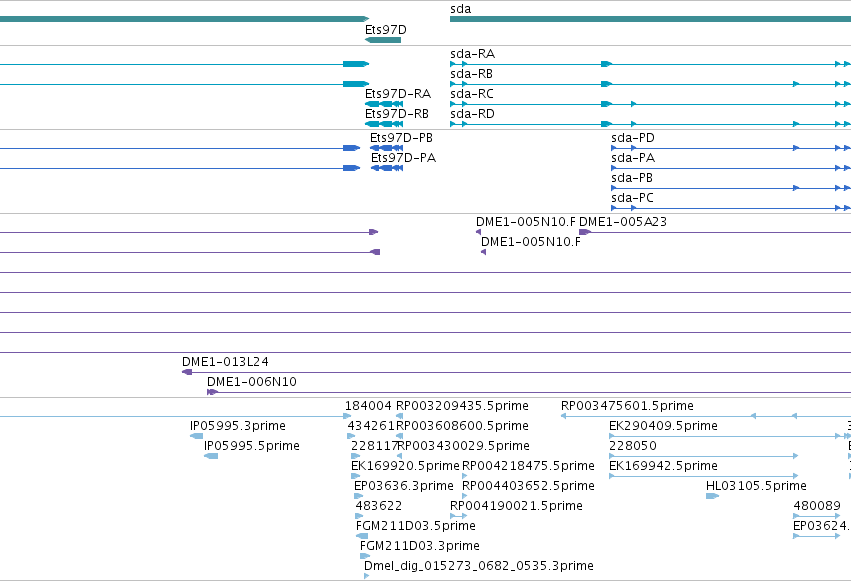The image size is (851, 581).
Task: Select RP004190021.5prime EST label
Action: point(516,506)
